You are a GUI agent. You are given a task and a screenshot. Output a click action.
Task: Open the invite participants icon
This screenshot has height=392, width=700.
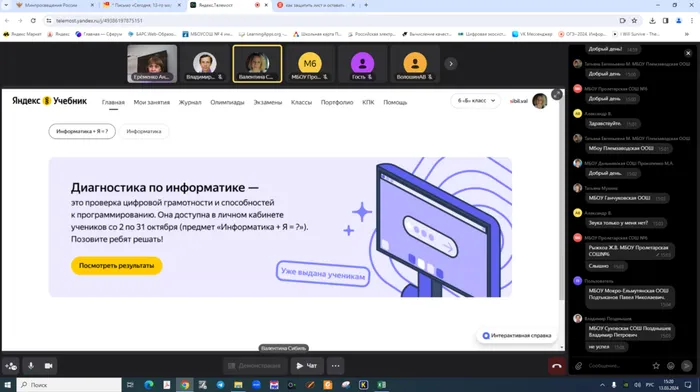click(11, 366)
